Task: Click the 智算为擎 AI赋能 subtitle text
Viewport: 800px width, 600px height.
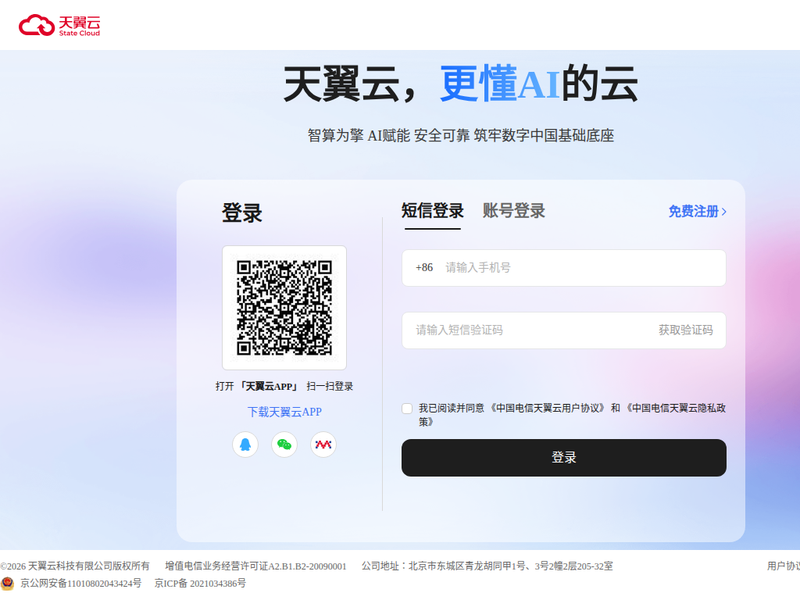Action: pyautogui.click(x=461, y=136)
